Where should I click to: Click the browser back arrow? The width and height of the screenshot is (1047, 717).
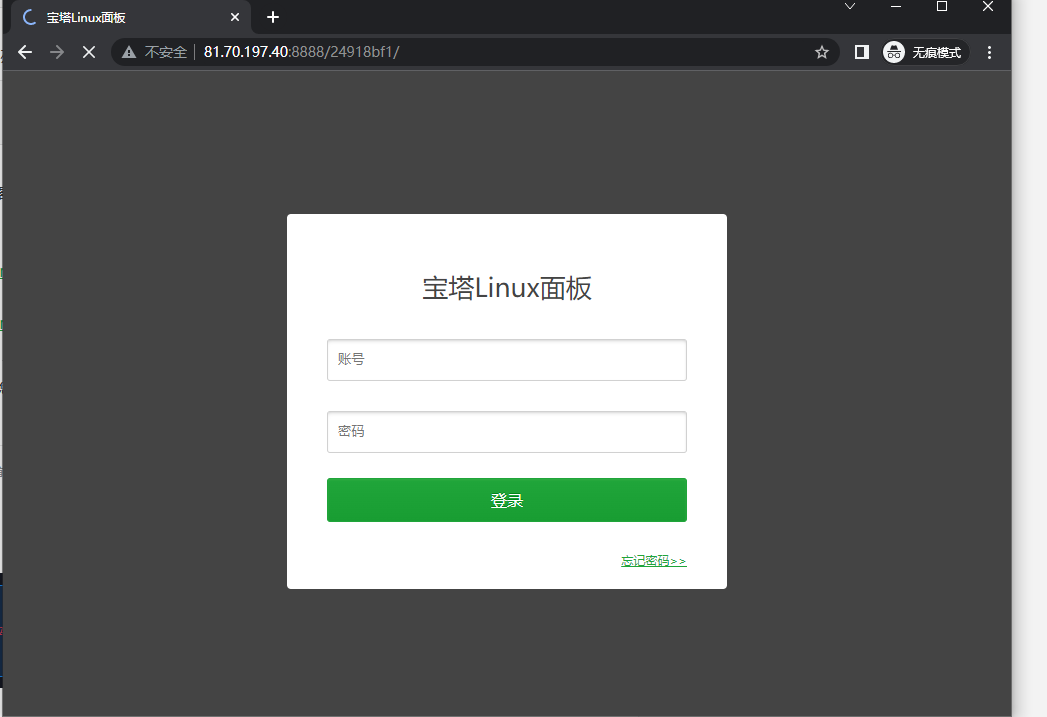(25, 52)
